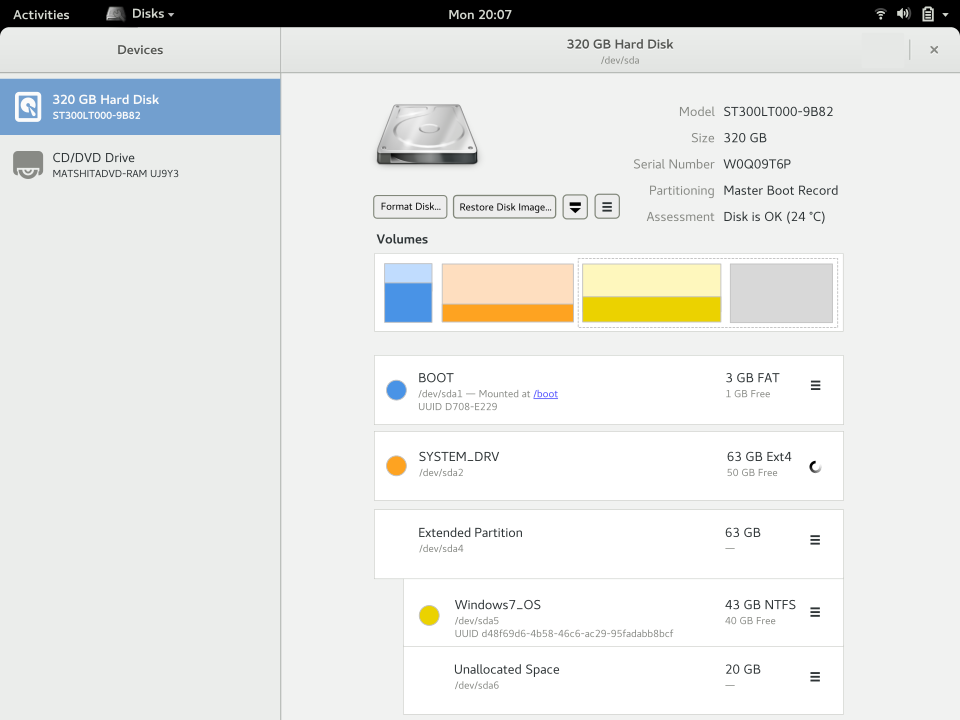Click the hard disk icon in sidebar
The width and height of the screenshot is (960, 720).
tap(28, 107)
